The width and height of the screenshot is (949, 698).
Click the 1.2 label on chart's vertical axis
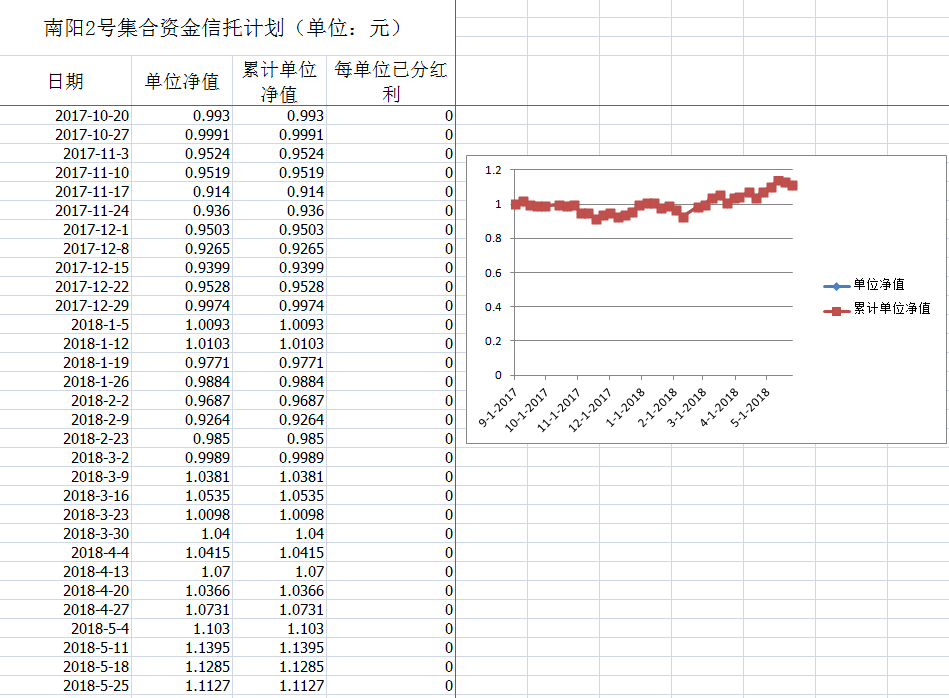493,171
